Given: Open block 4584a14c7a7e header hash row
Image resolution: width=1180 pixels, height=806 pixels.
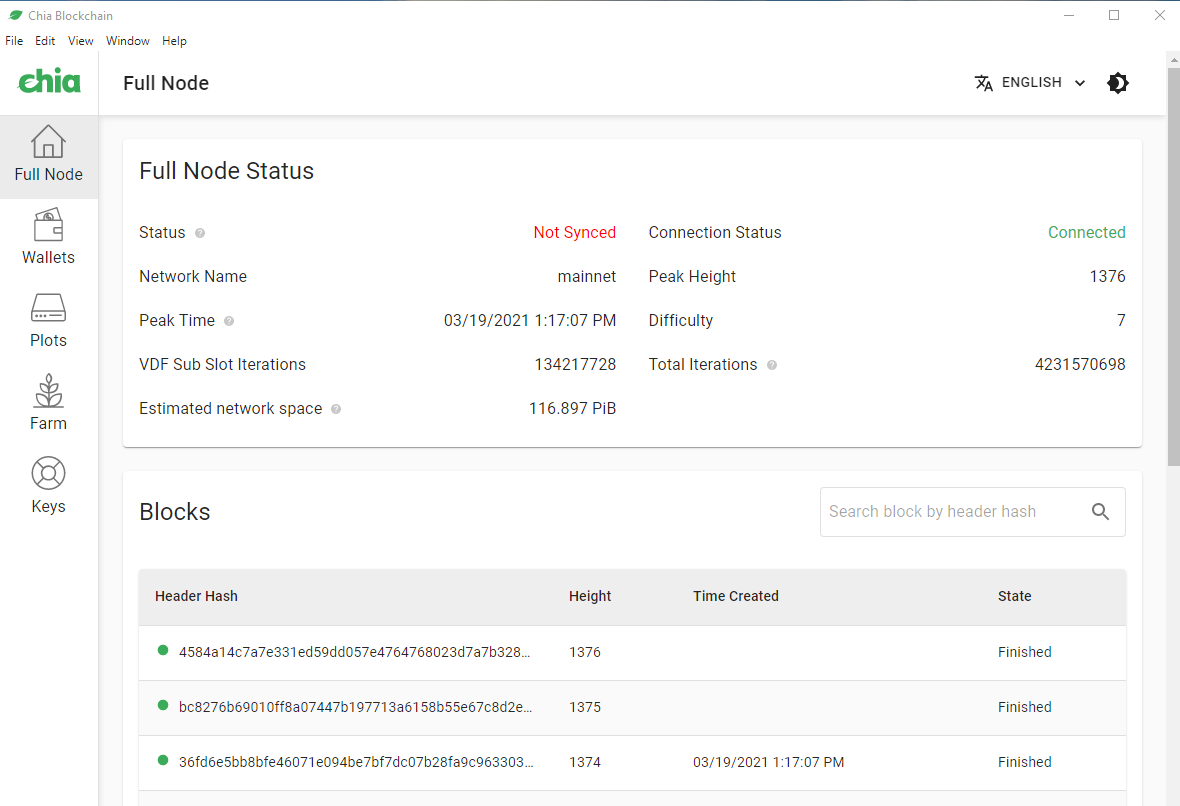Looking at the screenshot, I should (x=354, y=652).
